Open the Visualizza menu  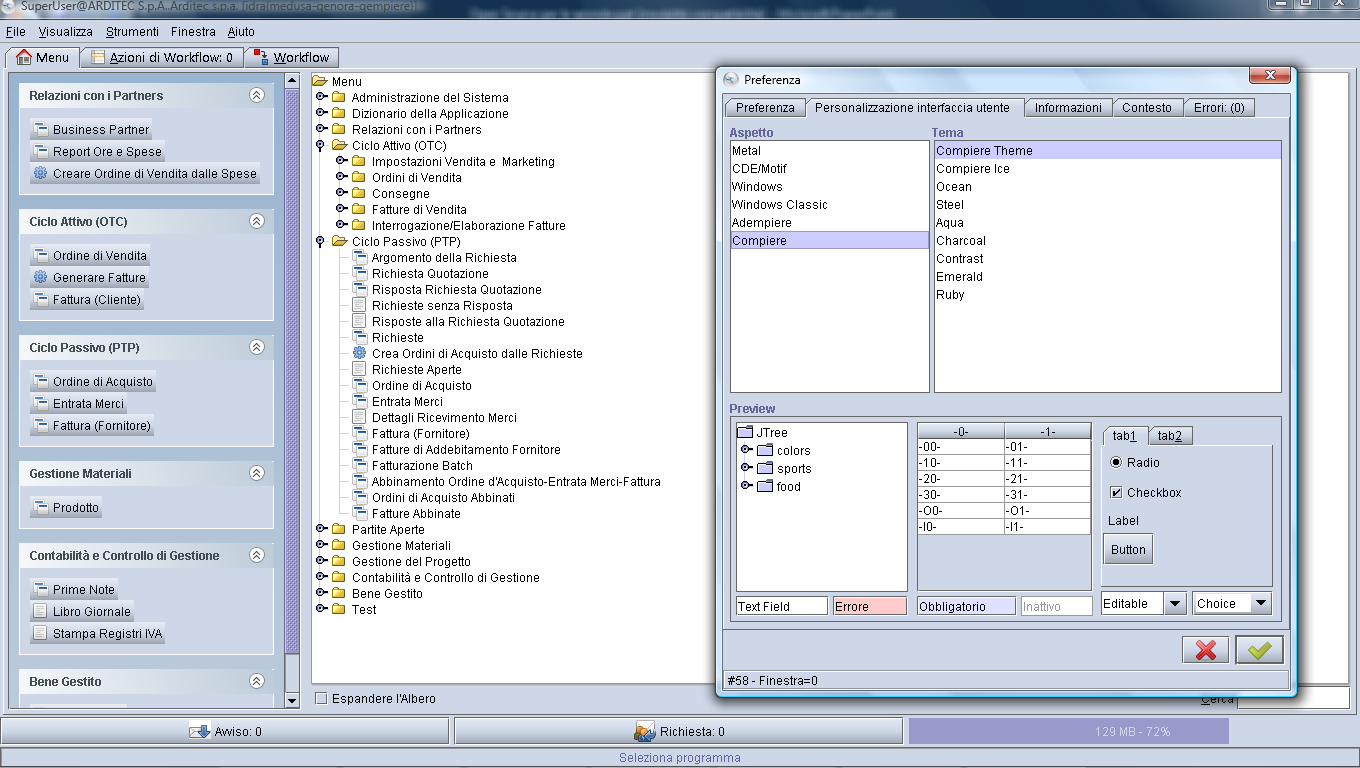tap(65, 32)
